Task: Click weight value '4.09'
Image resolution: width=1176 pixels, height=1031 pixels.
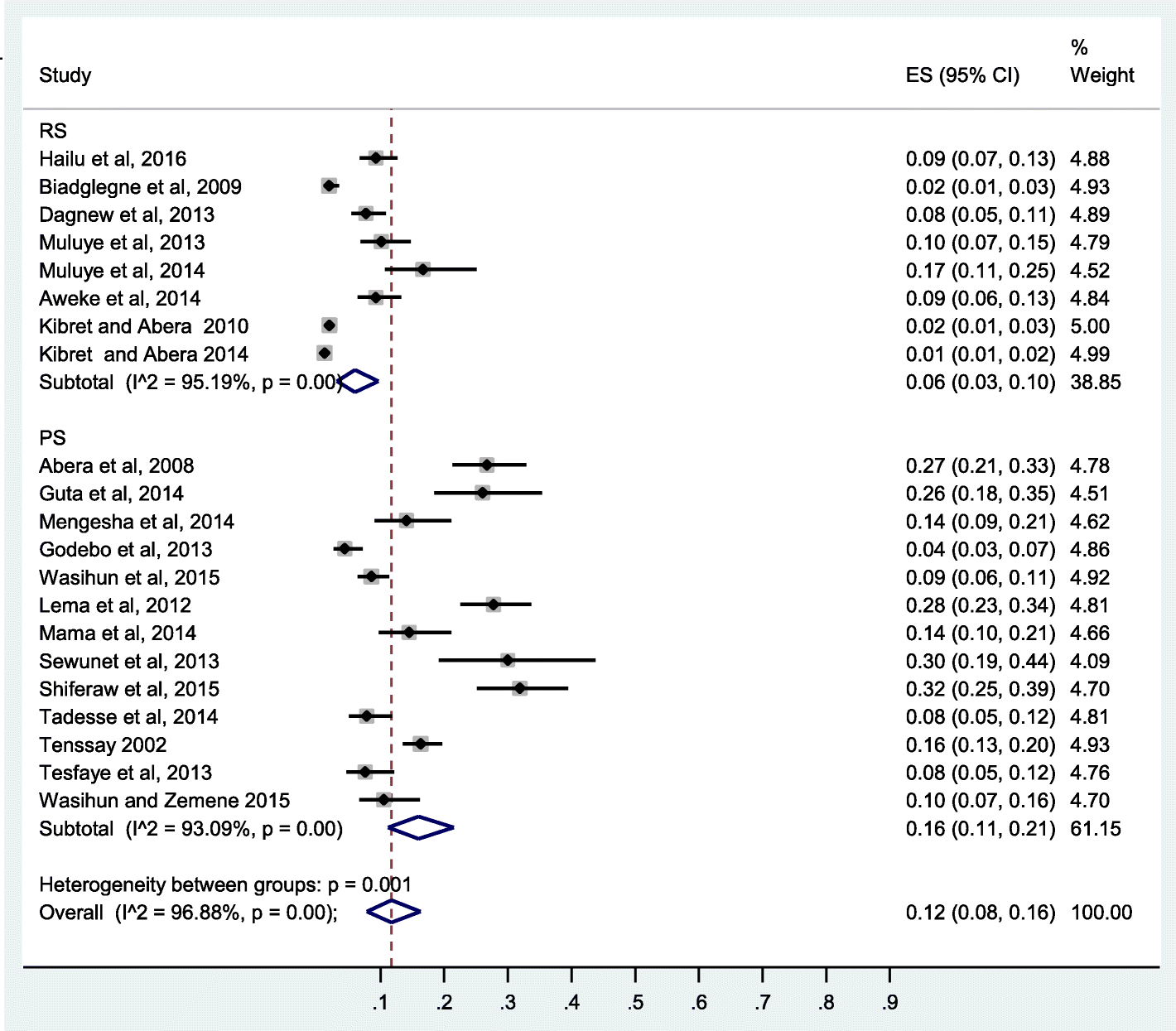Action: (x=1090, y=662)
